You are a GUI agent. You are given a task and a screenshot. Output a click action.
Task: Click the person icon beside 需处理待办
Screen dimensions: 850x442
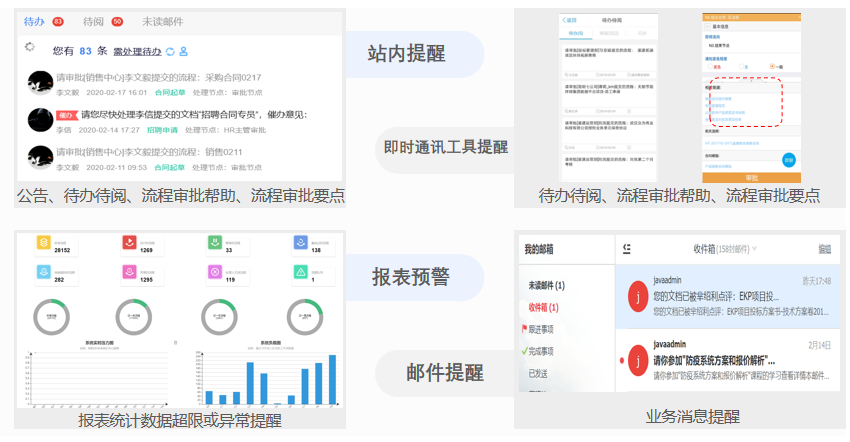183,52
